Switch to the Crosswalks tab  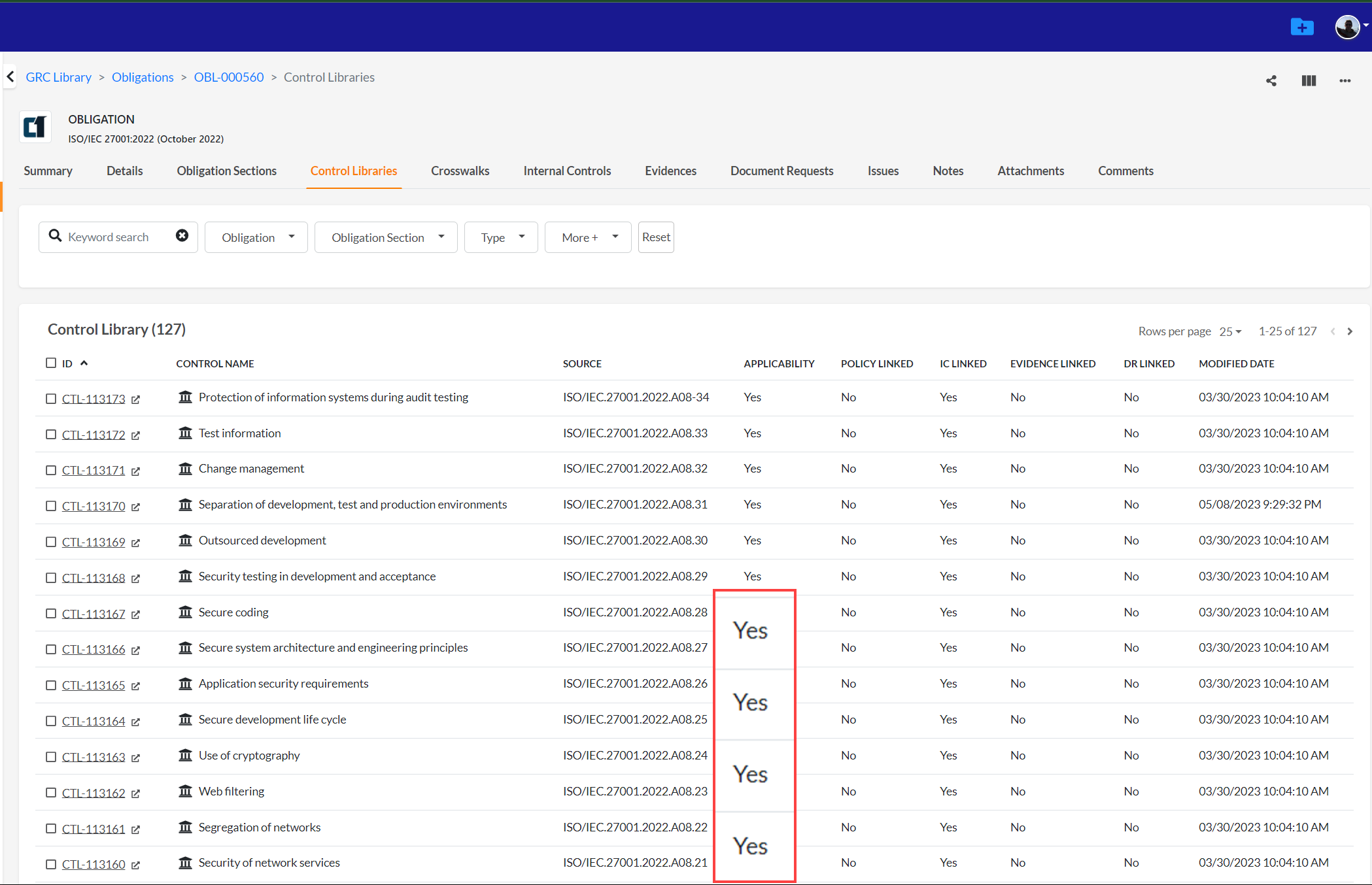tap(460, 171)
